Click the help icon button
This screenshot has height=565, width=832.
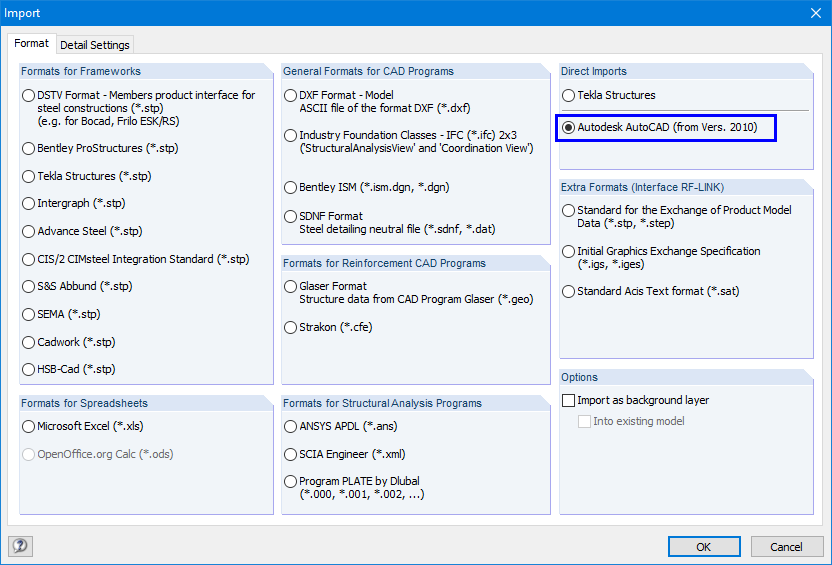click(x=20, y=546)
